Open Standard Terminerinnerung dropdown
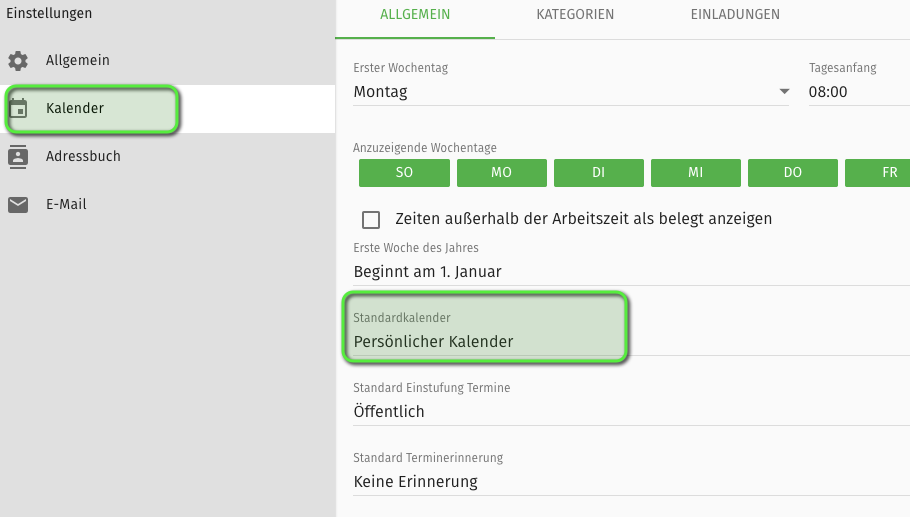910x517 pixels. click(630, 481)
